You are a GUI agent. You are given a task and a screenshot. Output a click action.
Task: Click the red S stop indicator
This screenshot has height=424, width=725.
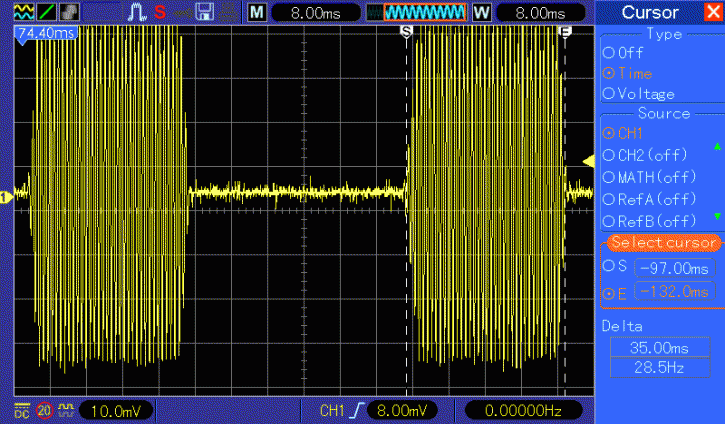pos(161,12)
